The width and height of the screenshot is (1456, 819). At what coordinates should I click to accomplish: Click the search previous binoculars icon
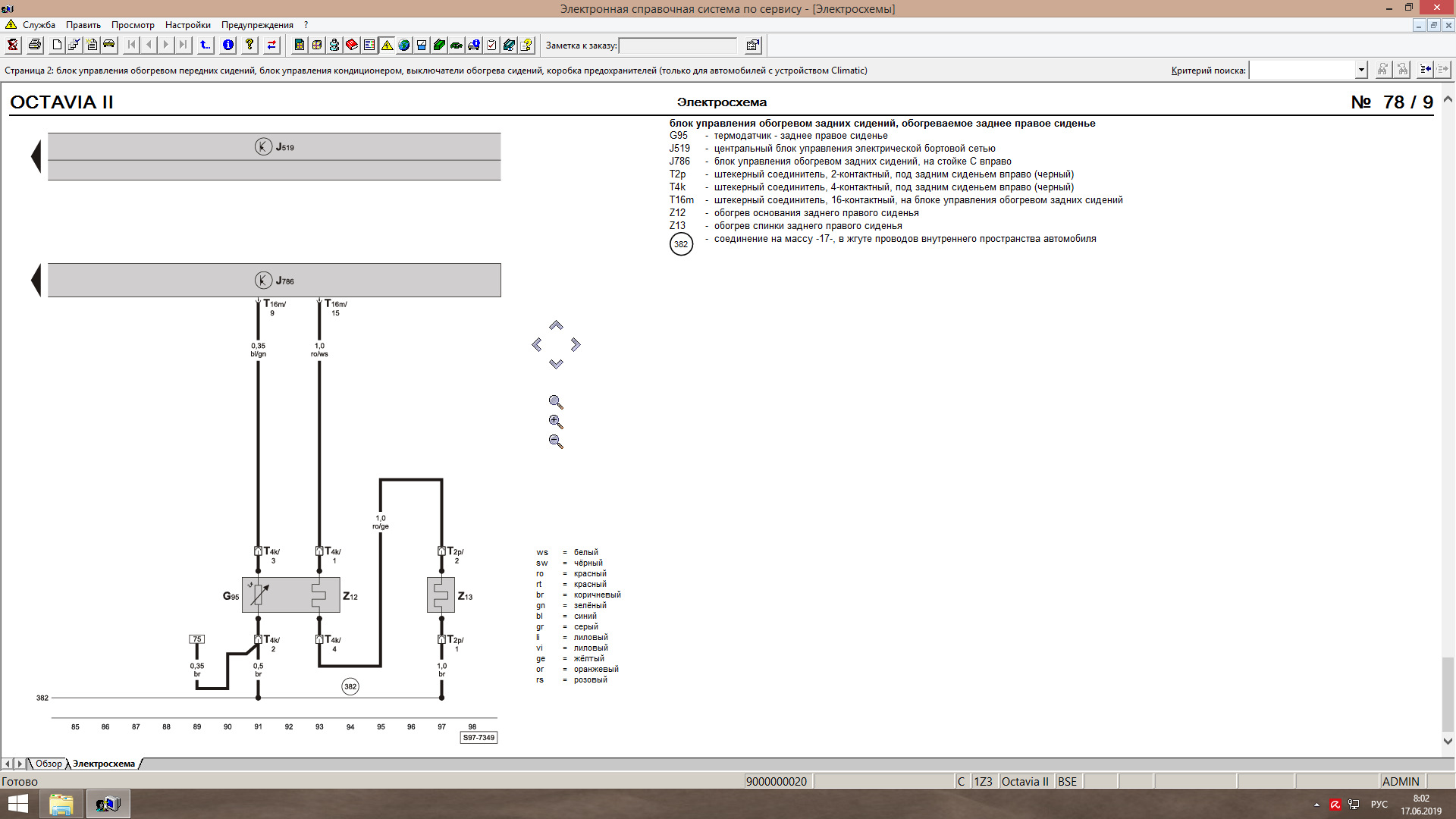tap(1403, 70)
